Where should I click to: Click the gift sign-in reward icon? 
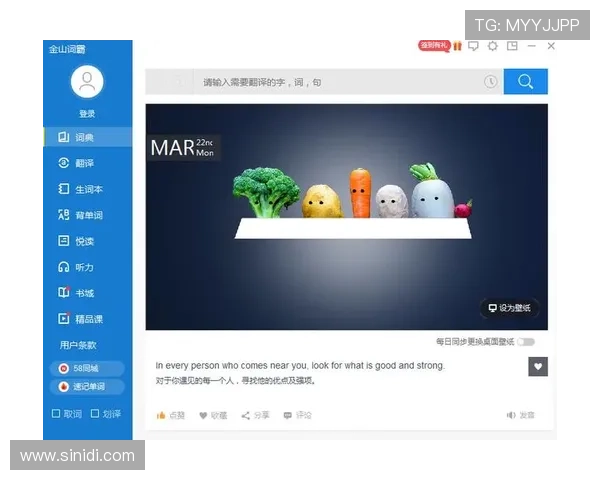click(457, 46)
